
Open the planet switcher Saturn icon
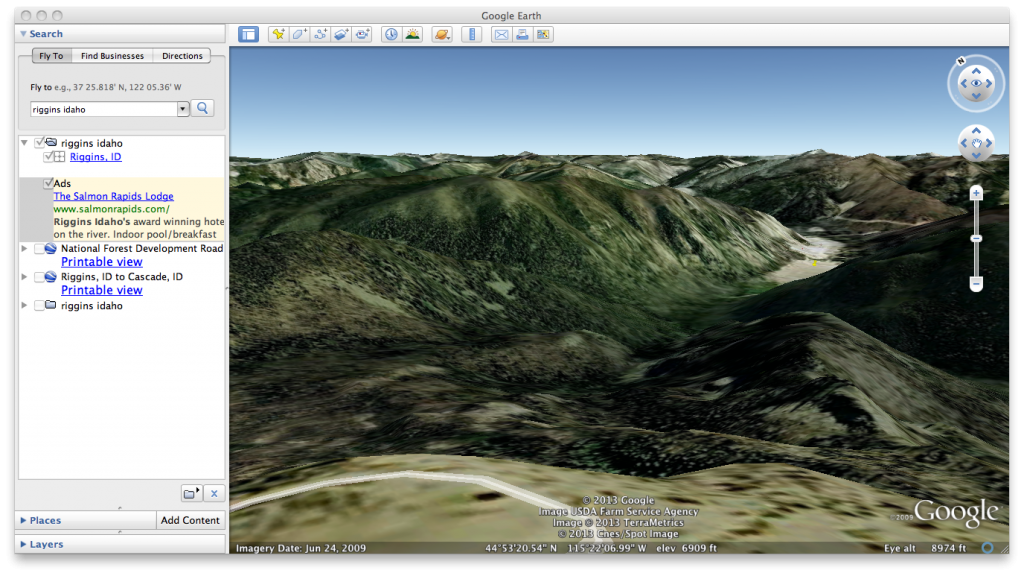coord(441,35)
